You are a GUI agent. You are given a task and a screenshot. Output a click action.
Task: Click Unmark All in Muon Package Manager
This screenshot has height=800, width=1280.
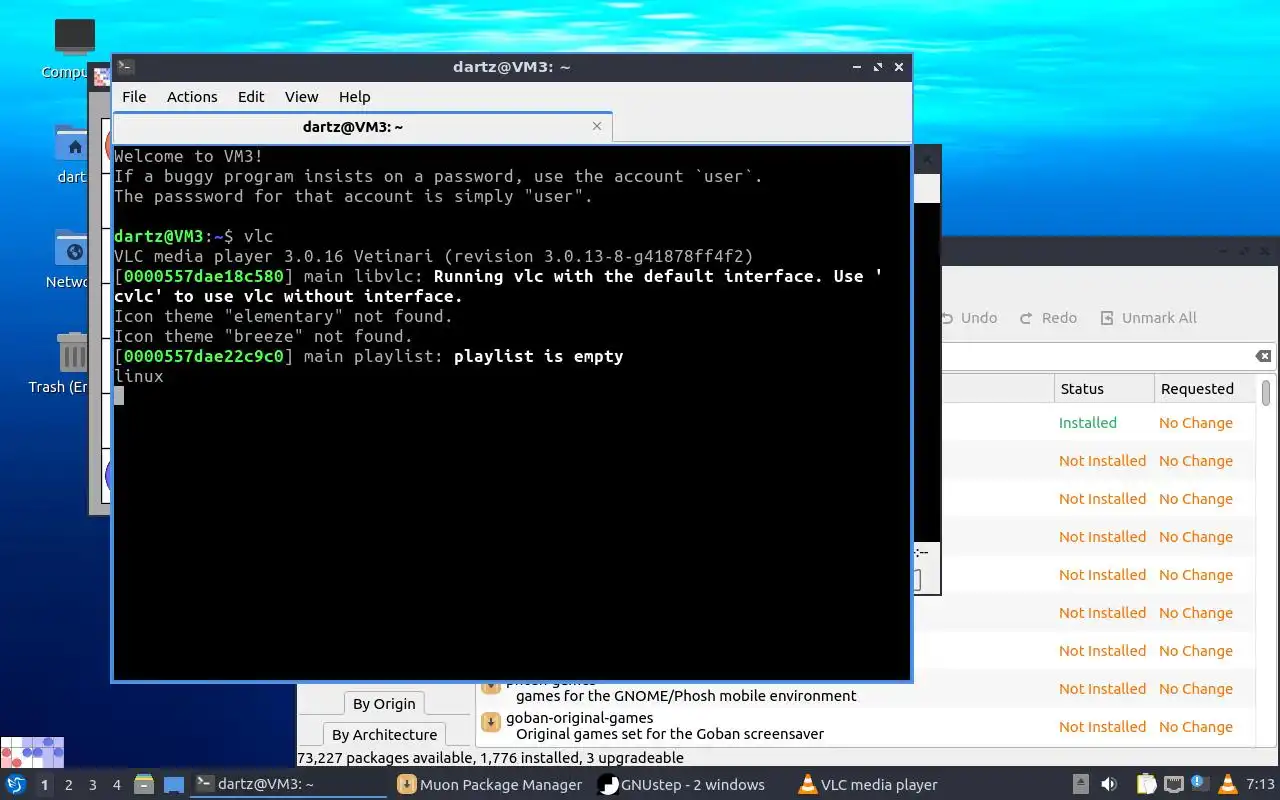click(x=1148, y=318)
